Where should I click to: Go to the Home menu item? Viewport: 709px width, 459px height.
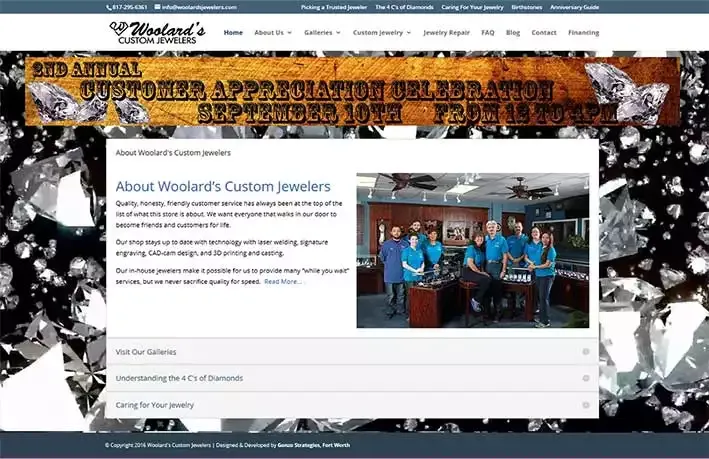[x=233, y=33]
